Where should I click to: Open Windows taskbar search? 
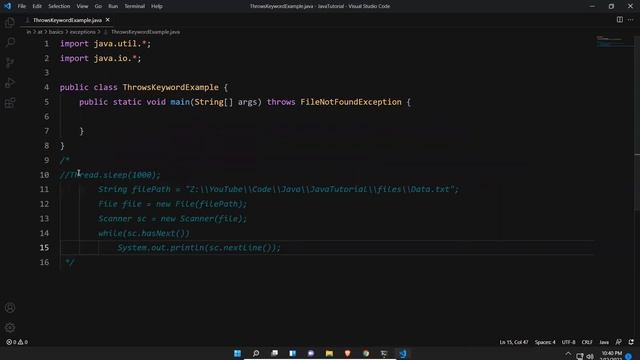256,353
